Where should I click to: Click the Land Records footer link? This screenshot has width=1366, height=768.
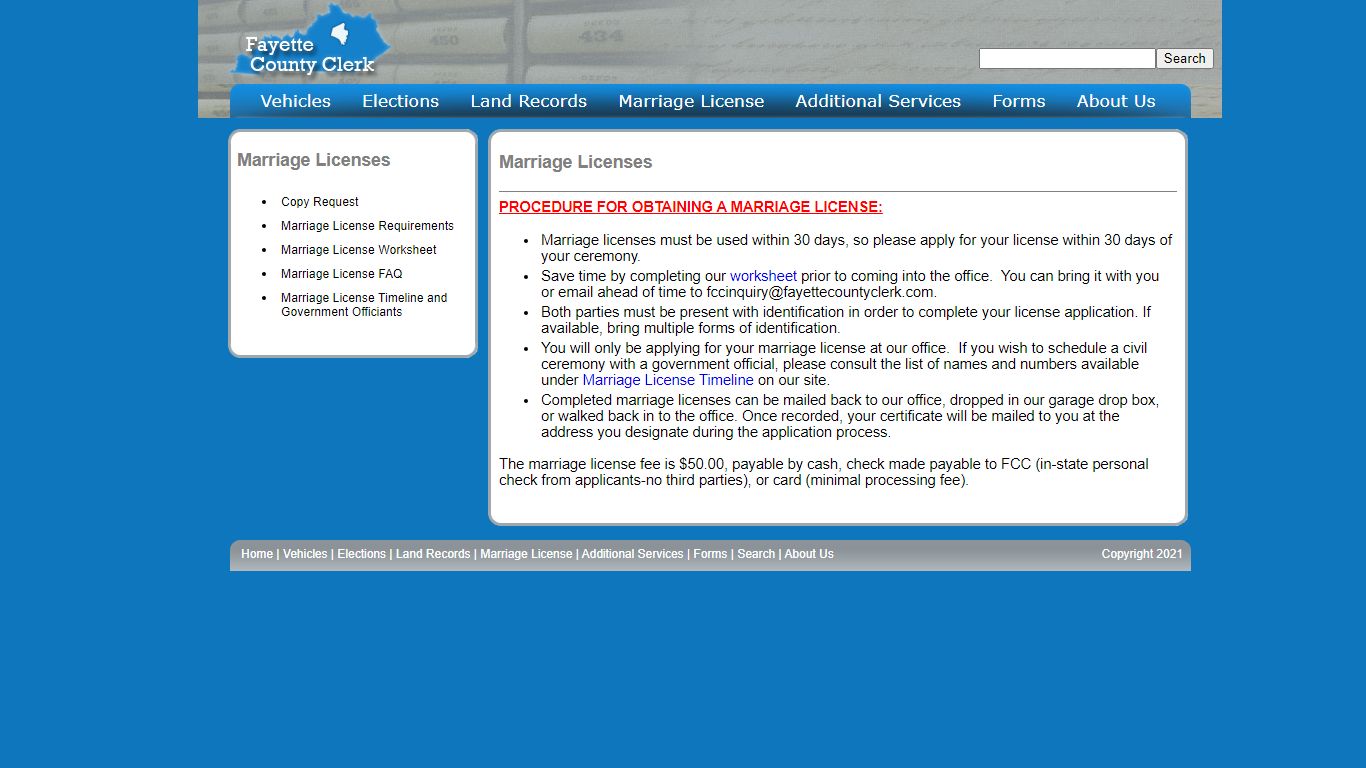click(x=433, y=554)
